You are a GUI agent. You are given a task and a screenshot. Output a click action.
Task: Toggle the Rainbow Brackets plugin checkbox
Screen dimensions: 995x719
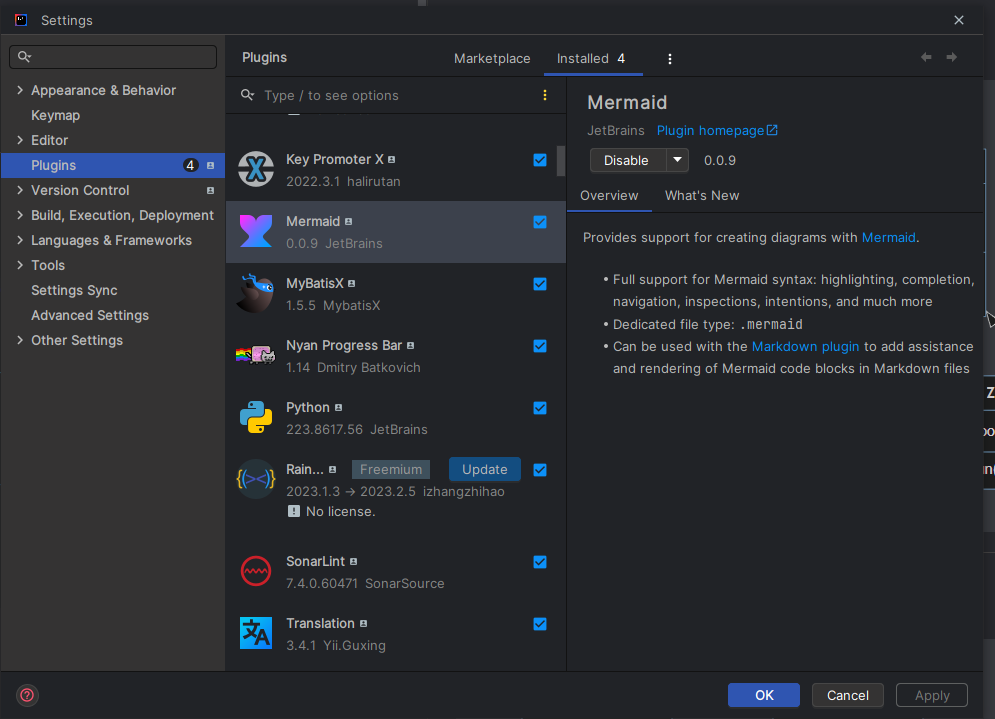click(540, 470)
